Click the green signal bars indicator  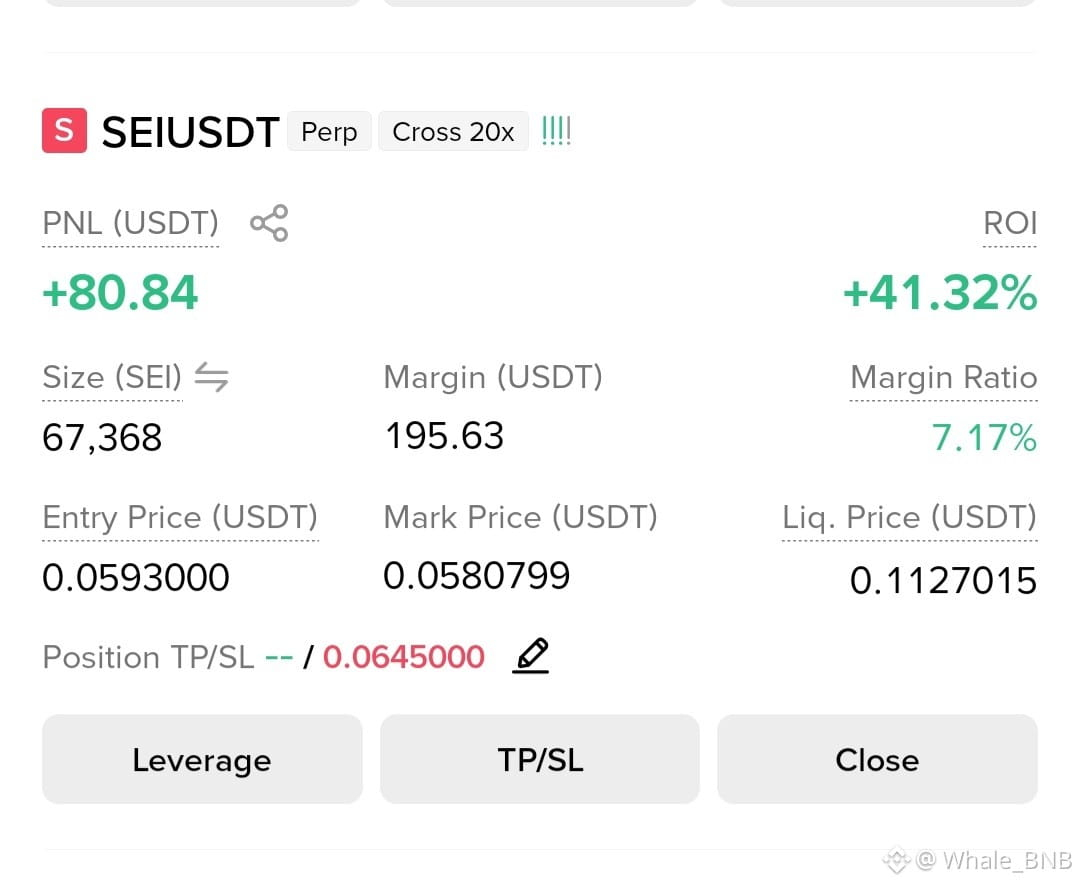[x=556, y=131]
